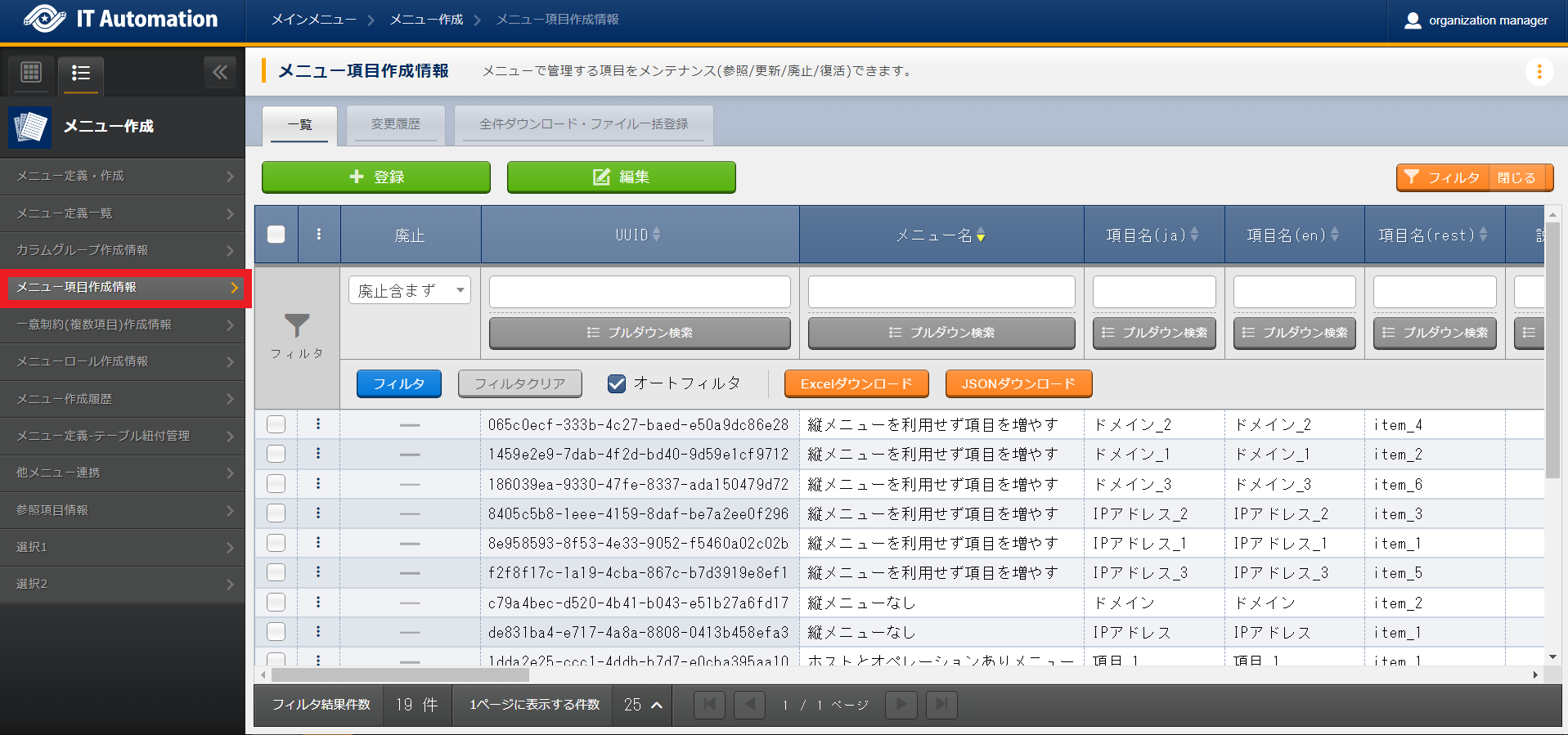Select the row with UUID f2f8f17c
Screen dimensions: 1568x735
point(276,572)
